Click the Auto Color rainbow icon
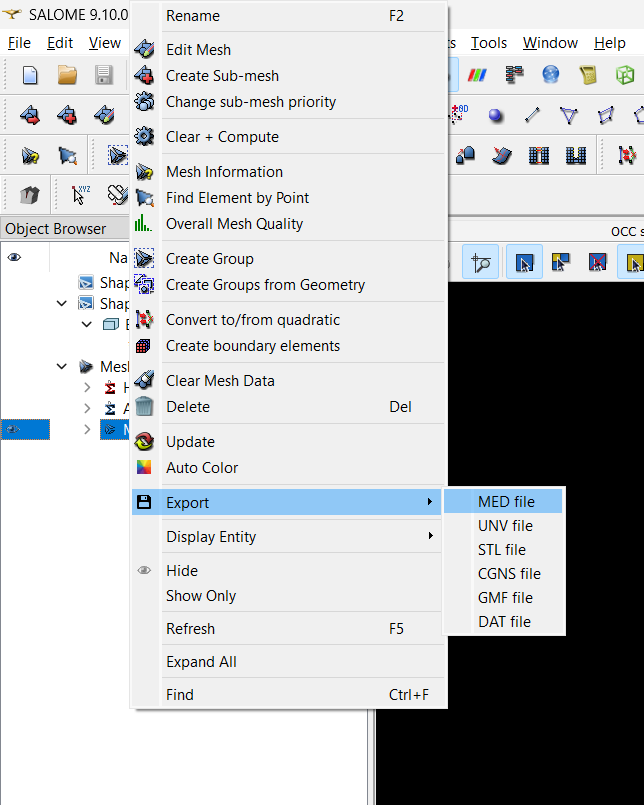This screenshot has width=644, height=805. coord(144,467)
